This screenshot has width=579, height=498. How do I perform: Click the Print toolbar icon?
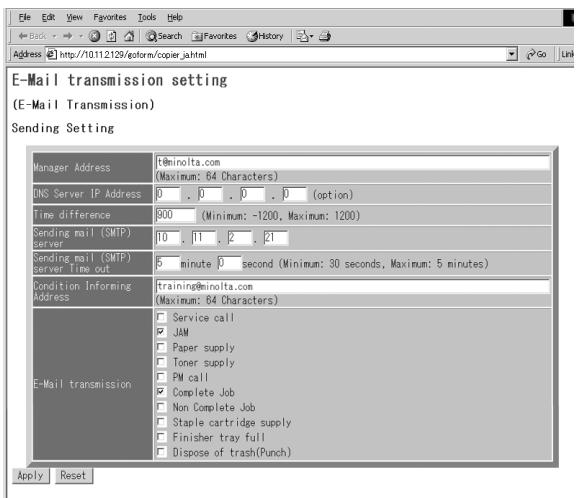[325, 36]
